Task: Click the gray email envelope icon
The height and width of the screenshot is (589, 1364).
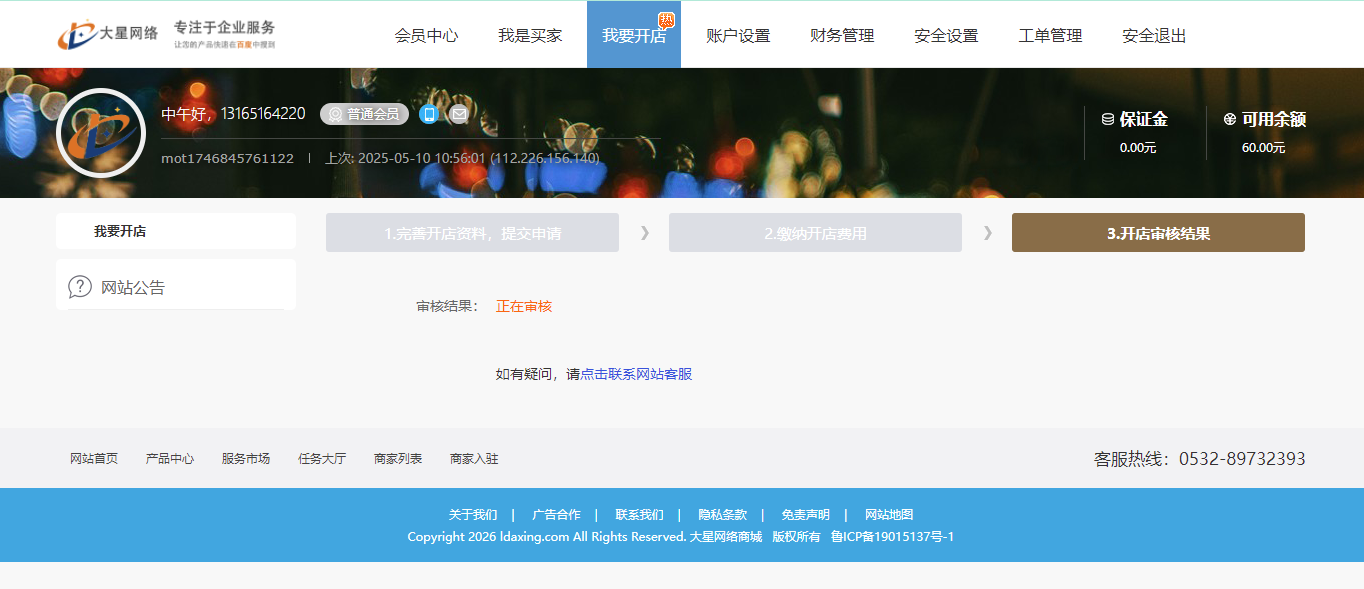Action: click(458, 114)
